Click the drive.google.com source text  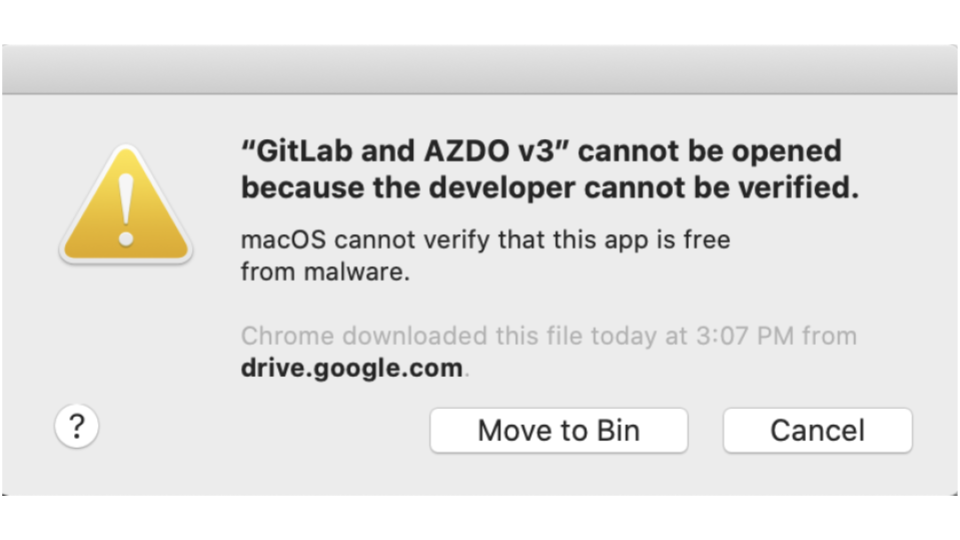351,368
